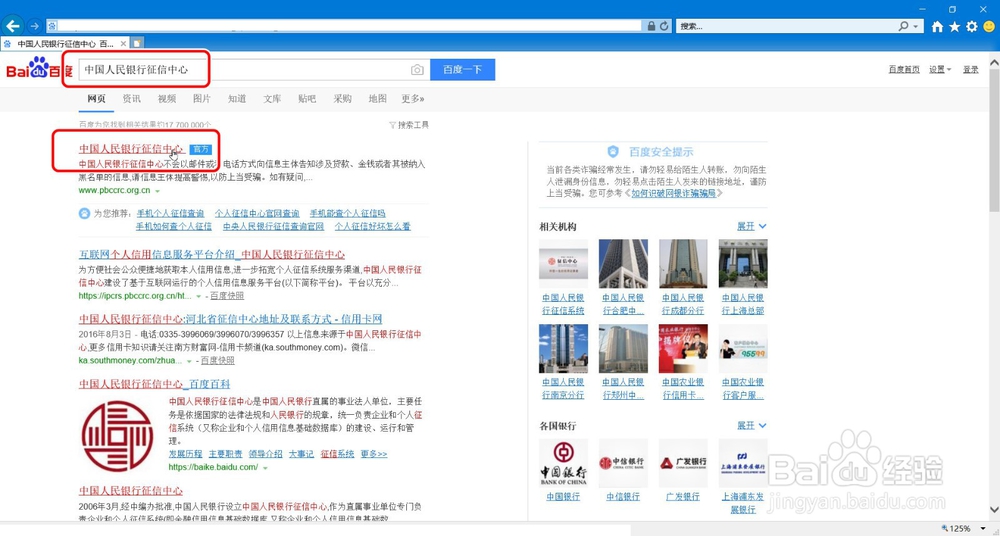The image size is (1000, 536).
Task: Open the Favorites star icon
Action: (954, 26)
